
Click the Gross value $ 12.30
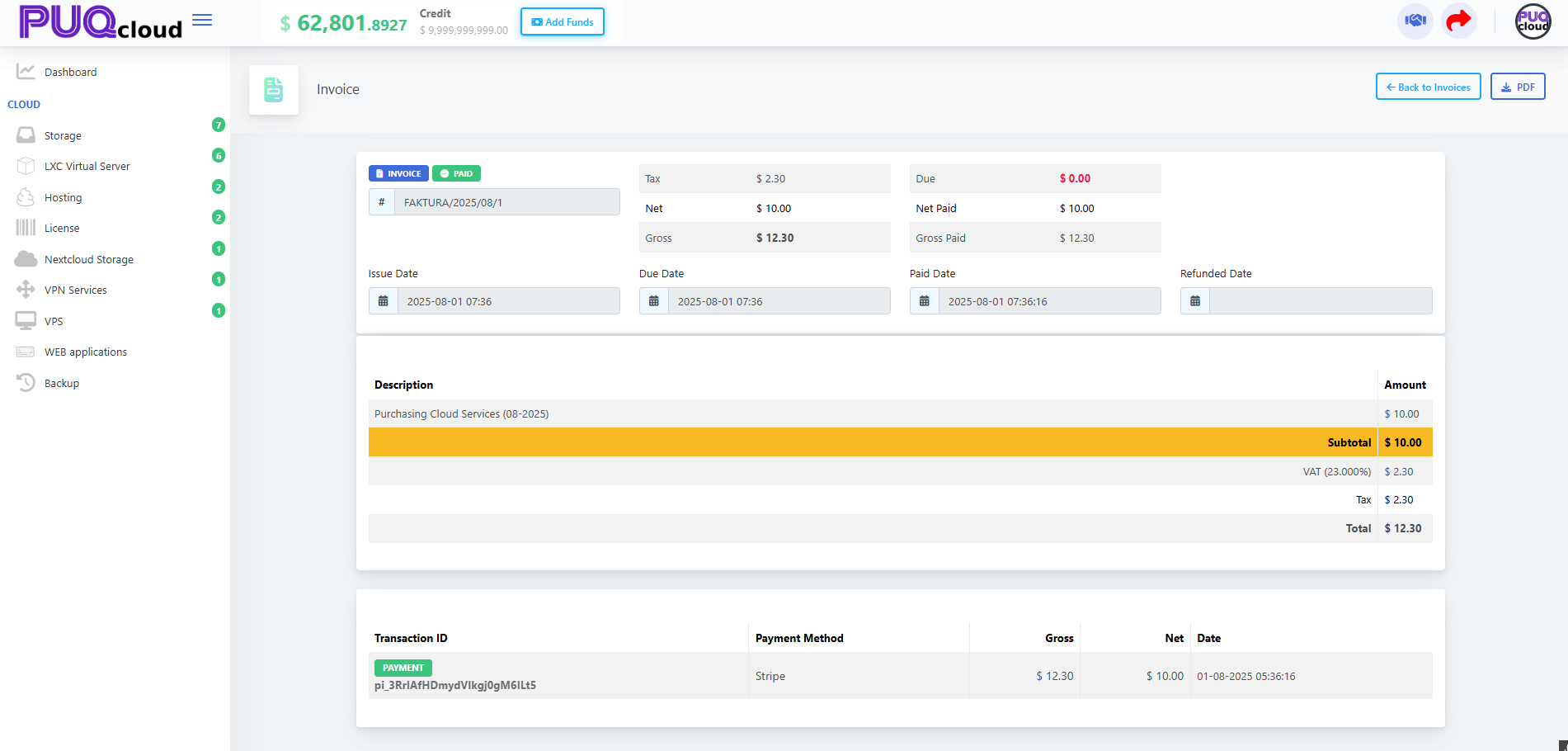(775, 238)
